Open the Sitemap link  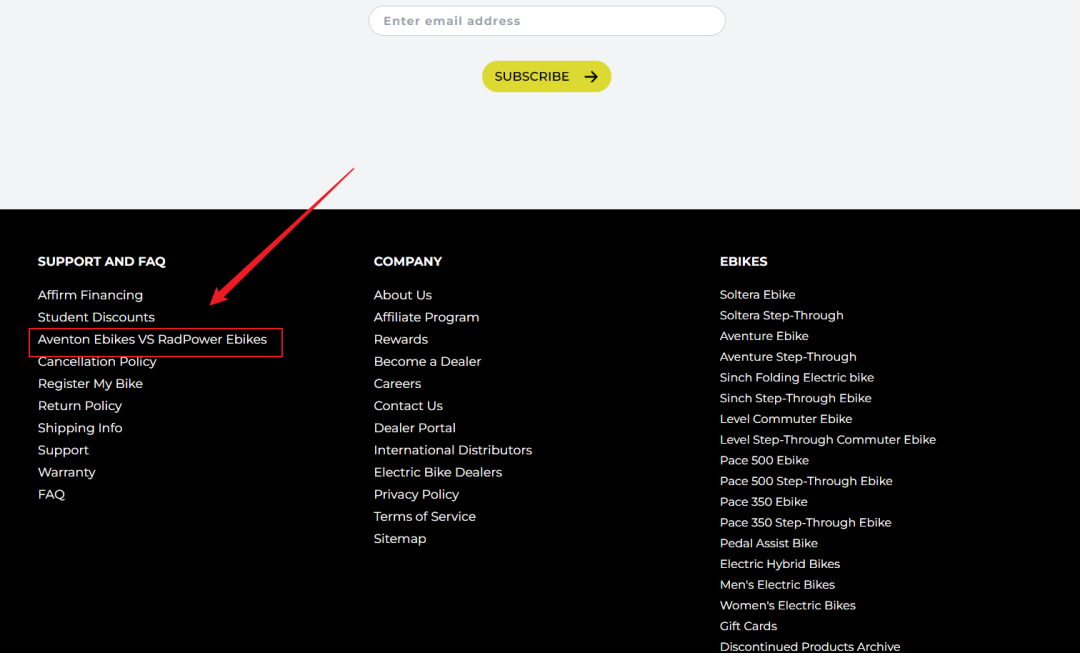coord(400,539)
